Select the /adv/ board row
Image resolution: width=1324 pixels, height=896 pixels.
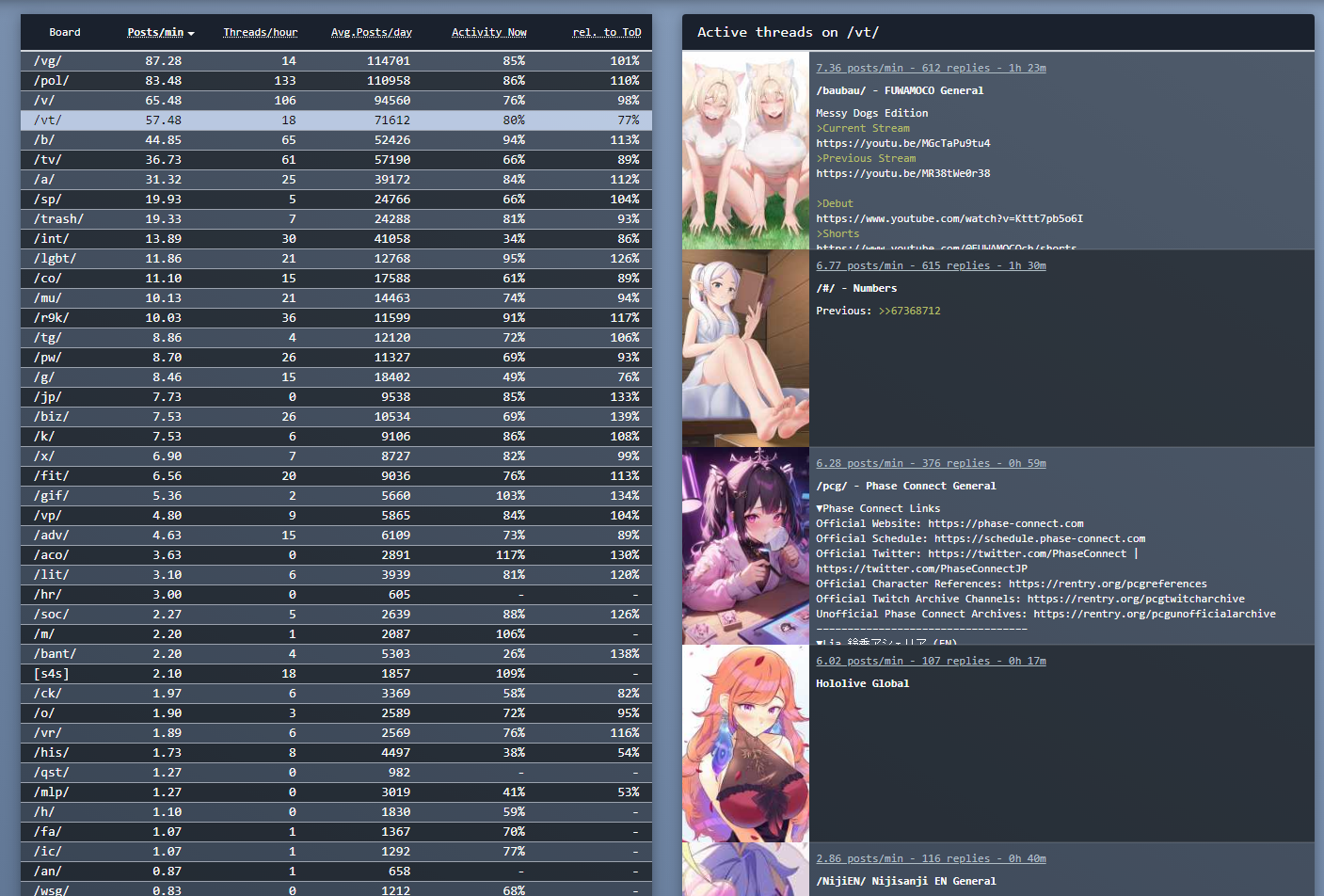[336, 536]
